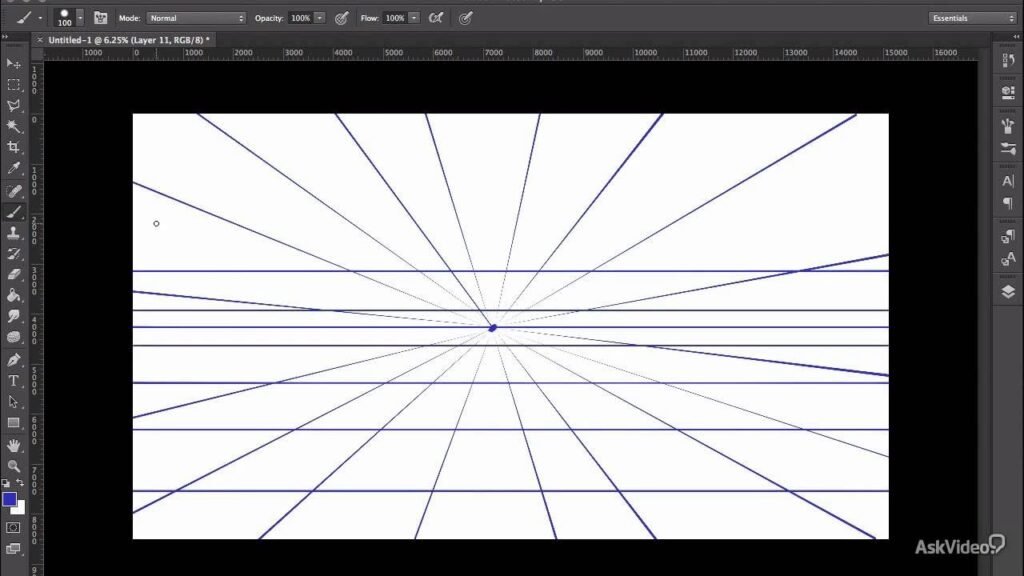The width and height of the screenshot is (1024, 576).
Task: Open the Brush Preset picker arrow
Action: coord(80,18)
